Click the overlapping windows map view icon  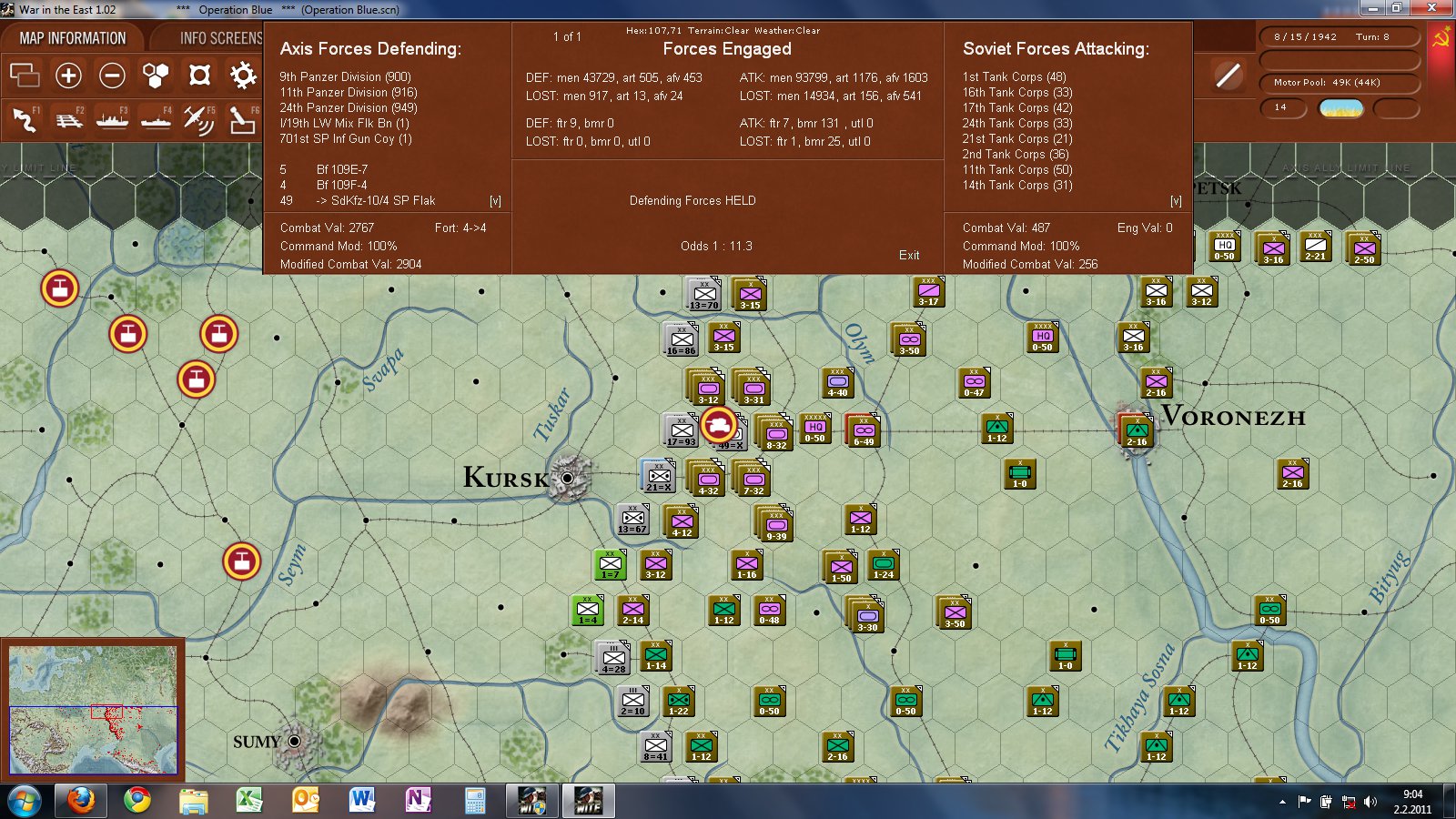(25, 75)
